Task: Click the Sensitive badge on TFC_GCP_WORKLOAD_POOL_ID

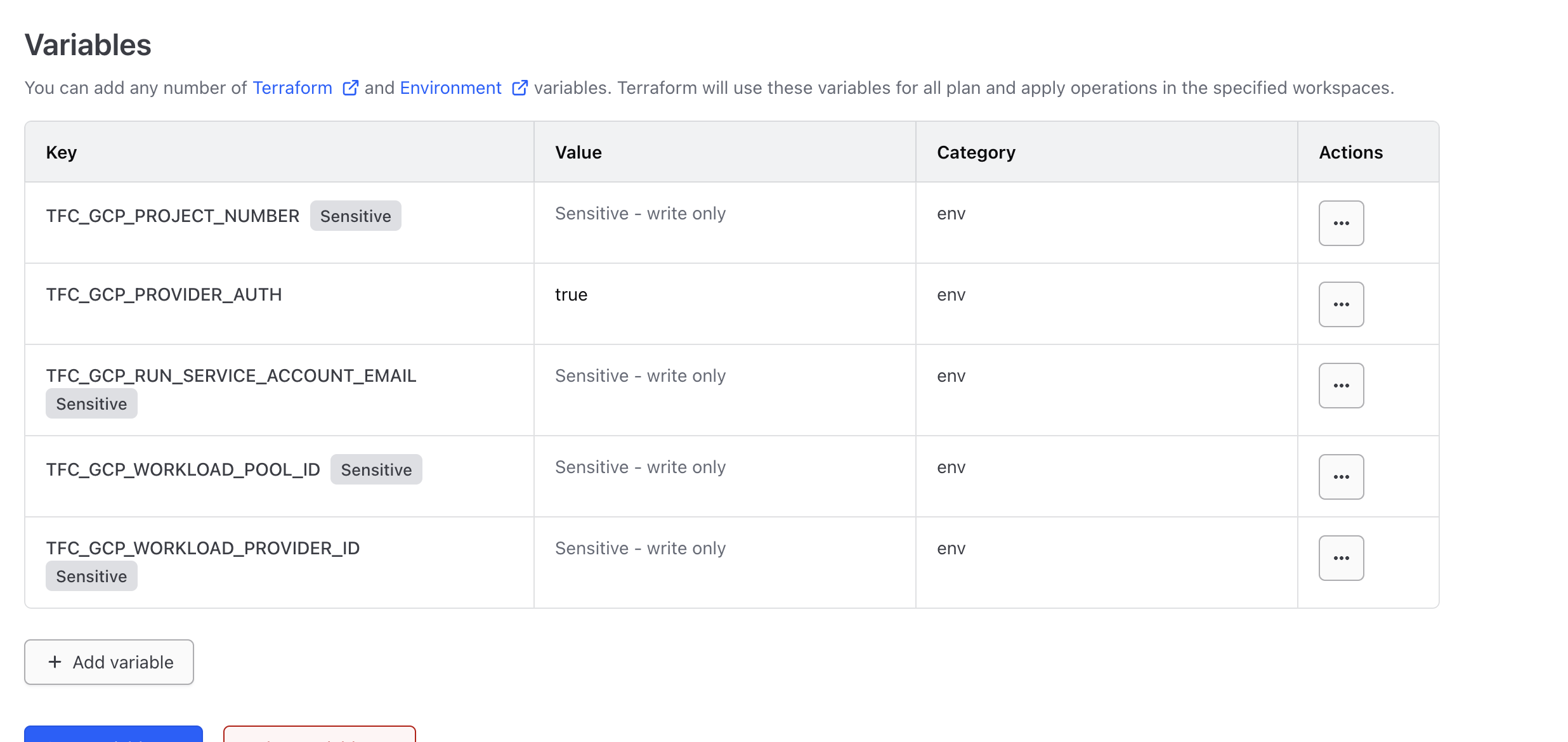Action: (x=376, y=470)
